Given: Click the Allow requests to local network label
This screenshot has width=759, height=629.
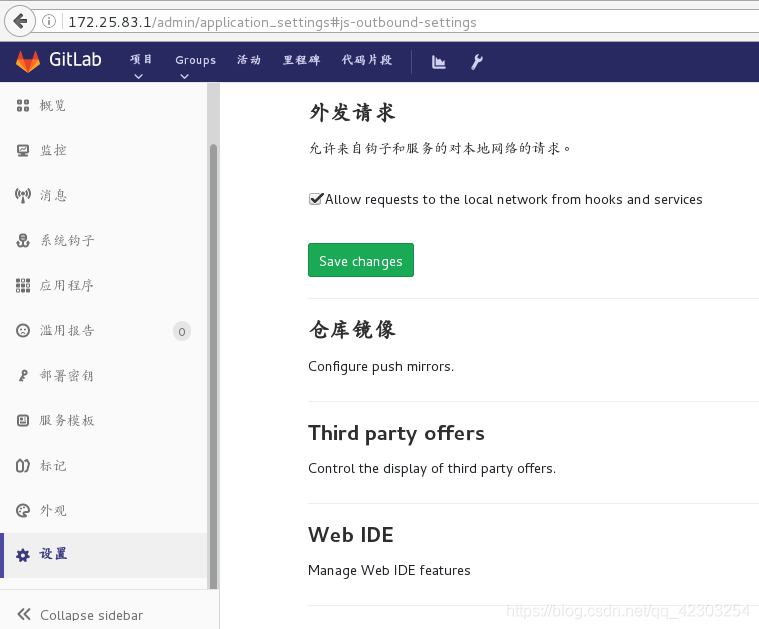Looking at the screenshot, I should pos(514,199).
